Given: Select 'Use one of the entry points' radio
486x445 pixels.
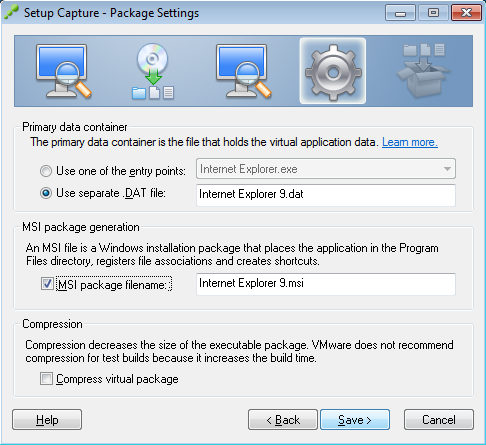Looking at the screenshot, I should click(46, 171).
